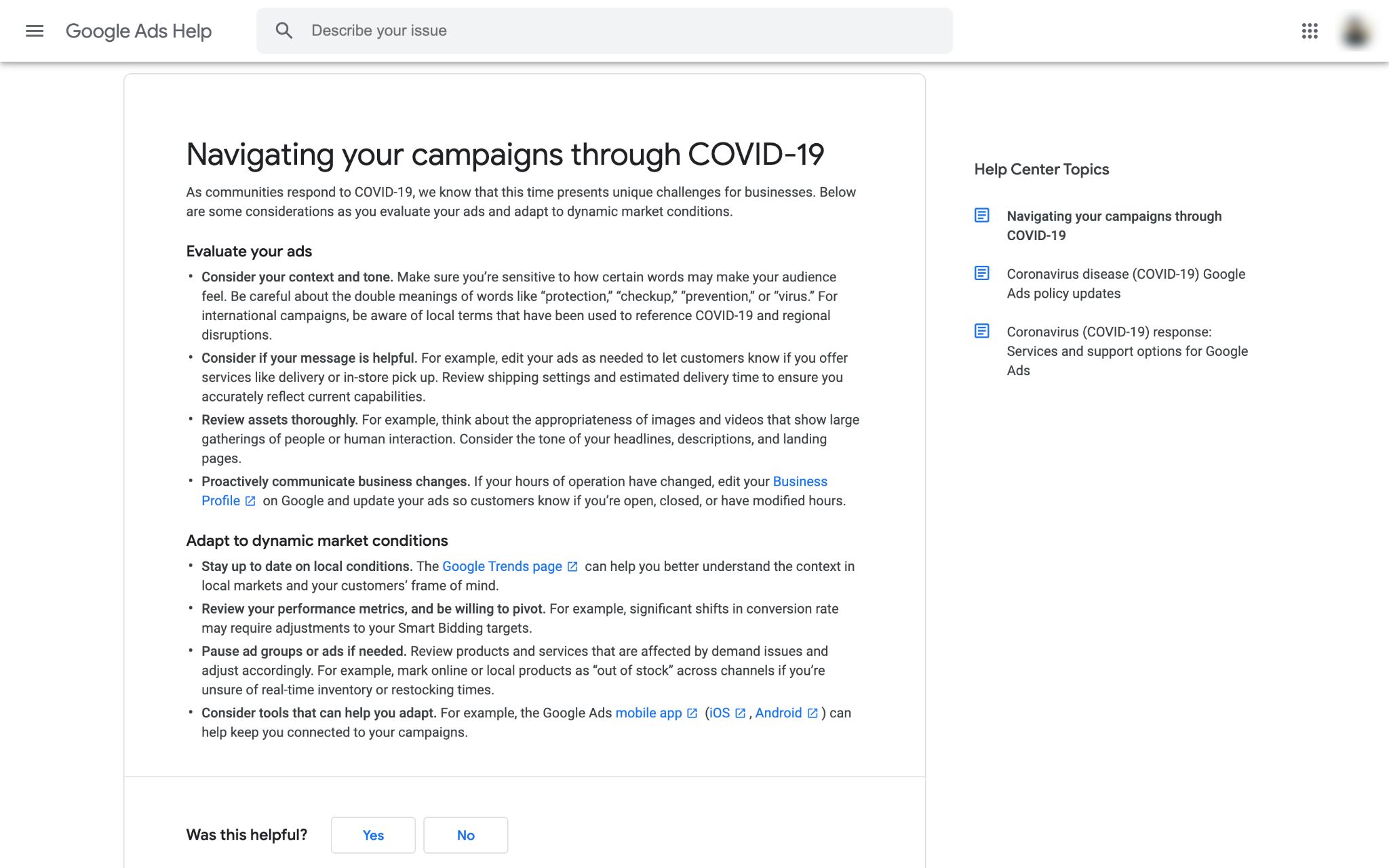
Task: Click external link icon after Google Trends page
Action: click(572, 567)
